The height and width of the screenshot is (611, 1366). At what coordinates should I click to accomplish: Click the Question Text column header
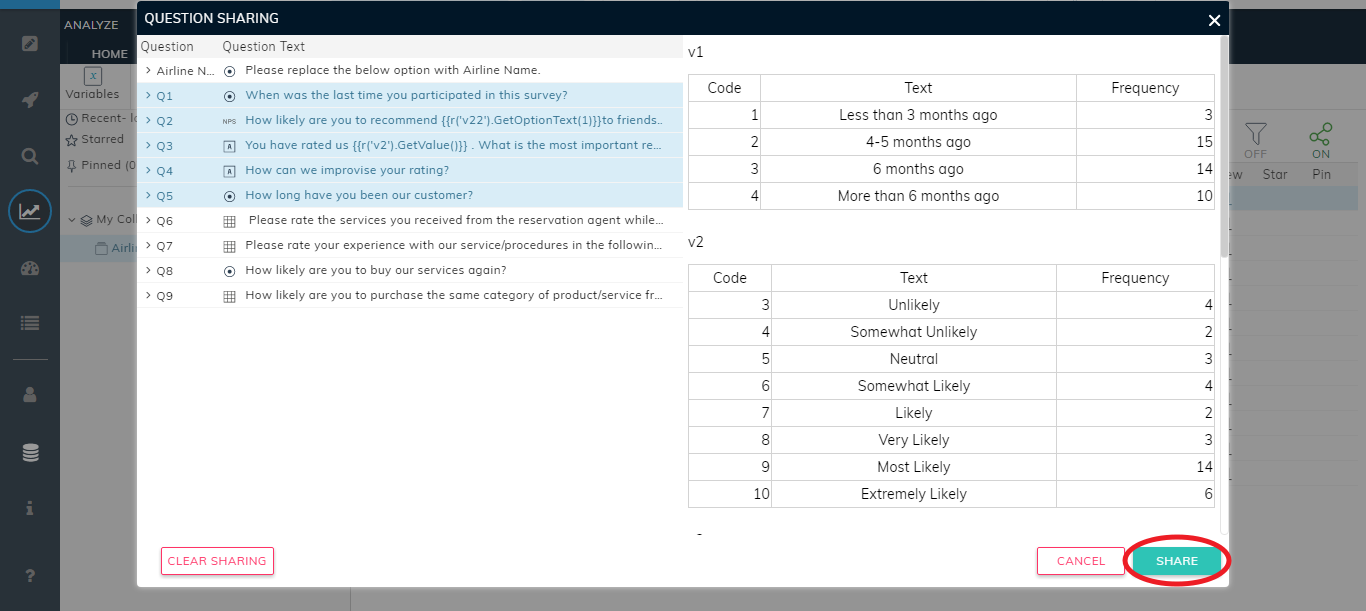[x=264, y=47]
